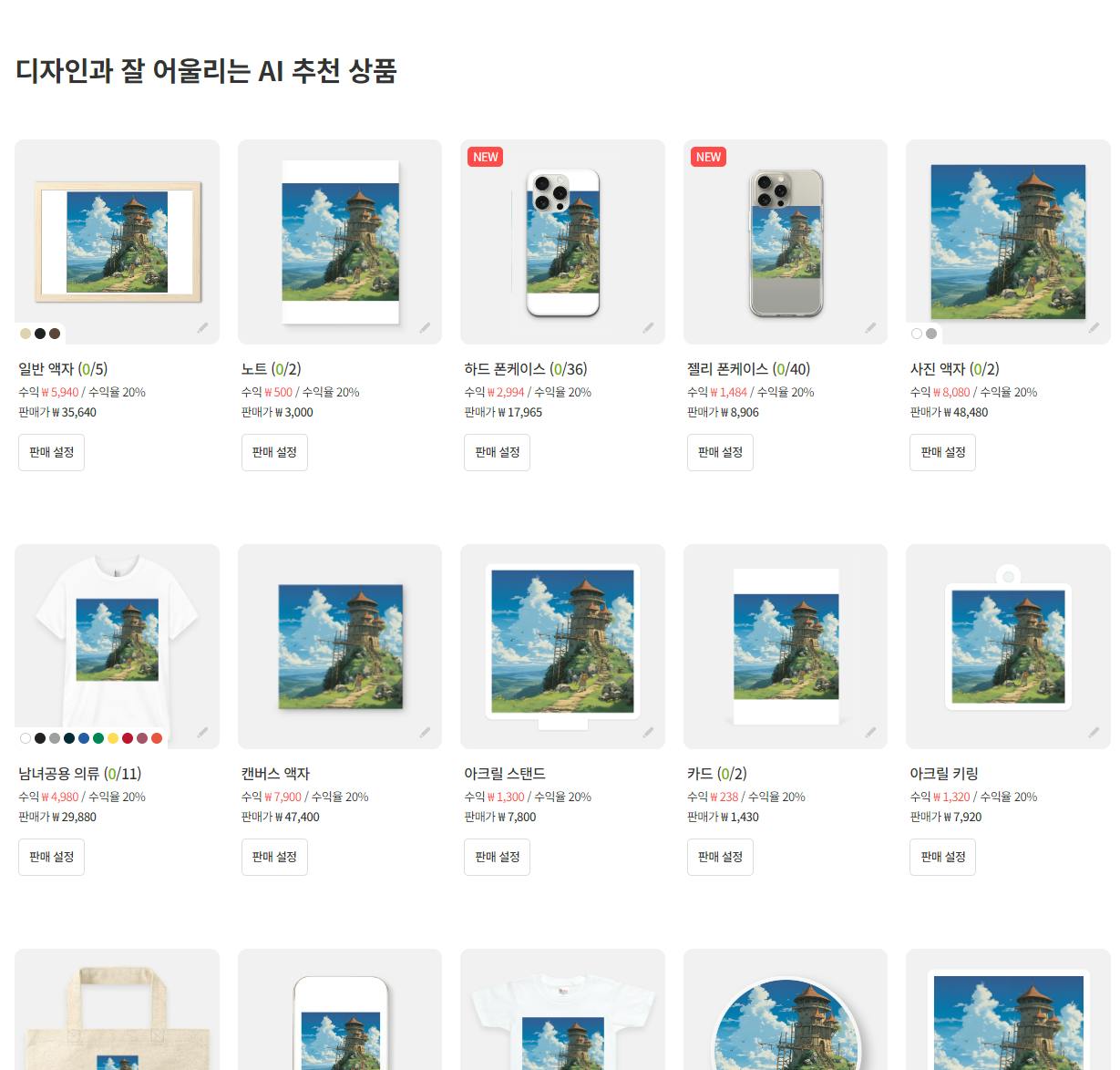Image resolution: width=1120 pixels, height=1070 pixels.
Task: Click edit pencil on 아크릴 스탠드 product
Action: (648, 732)
